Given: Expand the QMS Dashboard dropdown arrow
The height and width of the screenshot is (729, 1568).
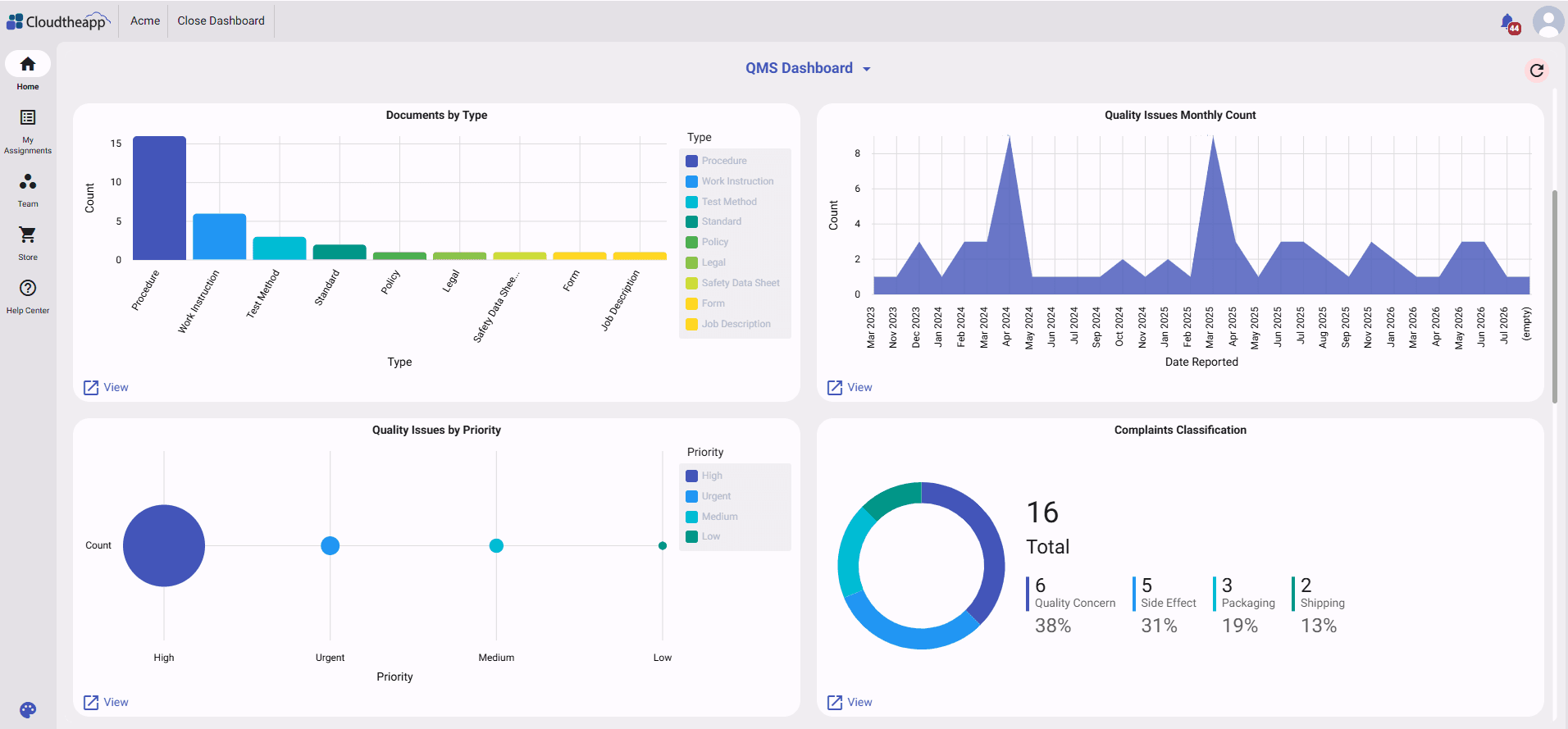Looking at the screenshot, I should (x=867, y=69).
